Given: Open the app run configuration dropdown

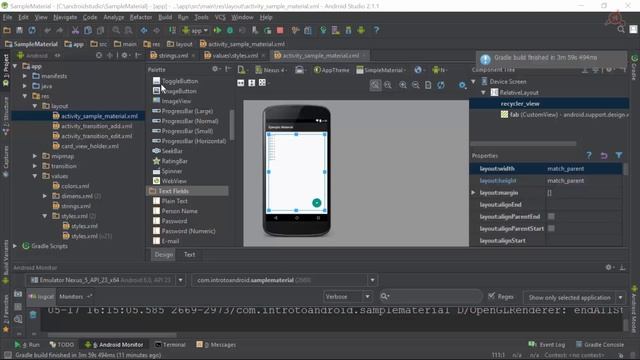Looking at the screenshot, I should pyautogui.click(x=195, y=30).
